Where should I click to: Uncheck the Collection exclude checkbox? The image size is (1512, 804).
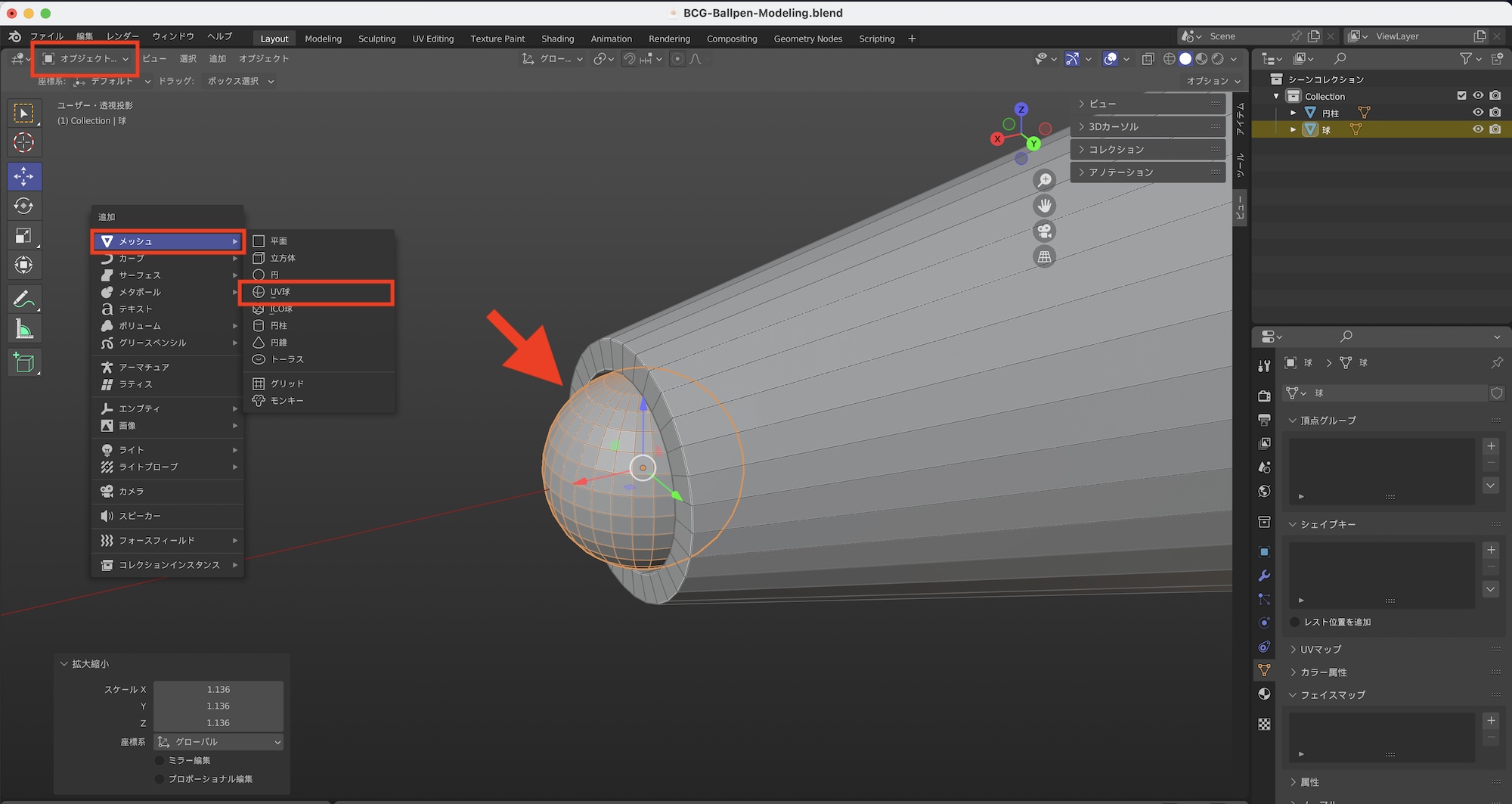(x=1461, y=96)
